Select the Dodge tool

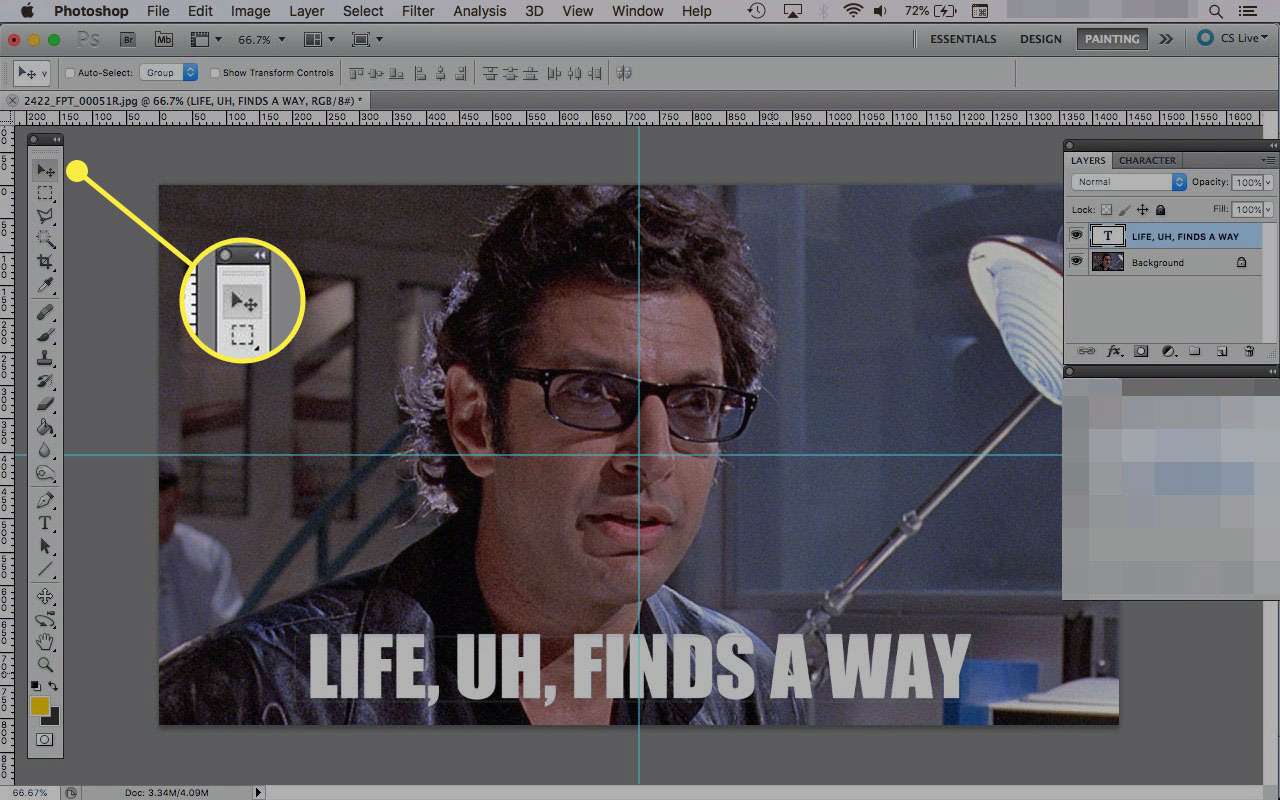click(x=46, y=474)
